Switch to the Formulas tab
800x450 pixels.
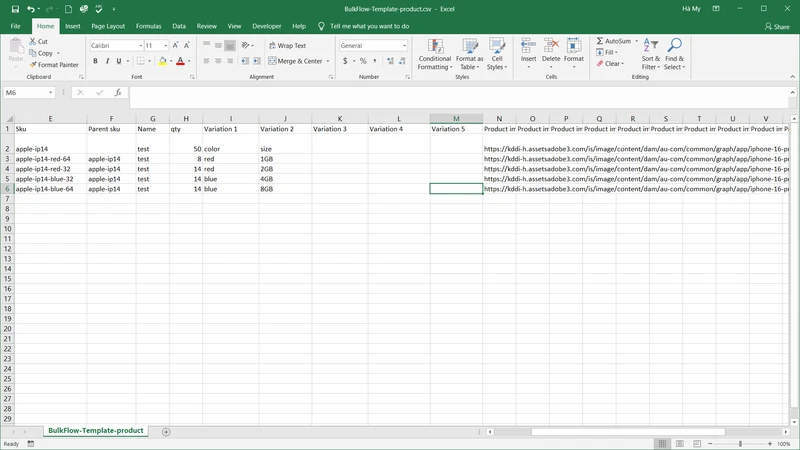pyautogui.click(x=148, y=26)
